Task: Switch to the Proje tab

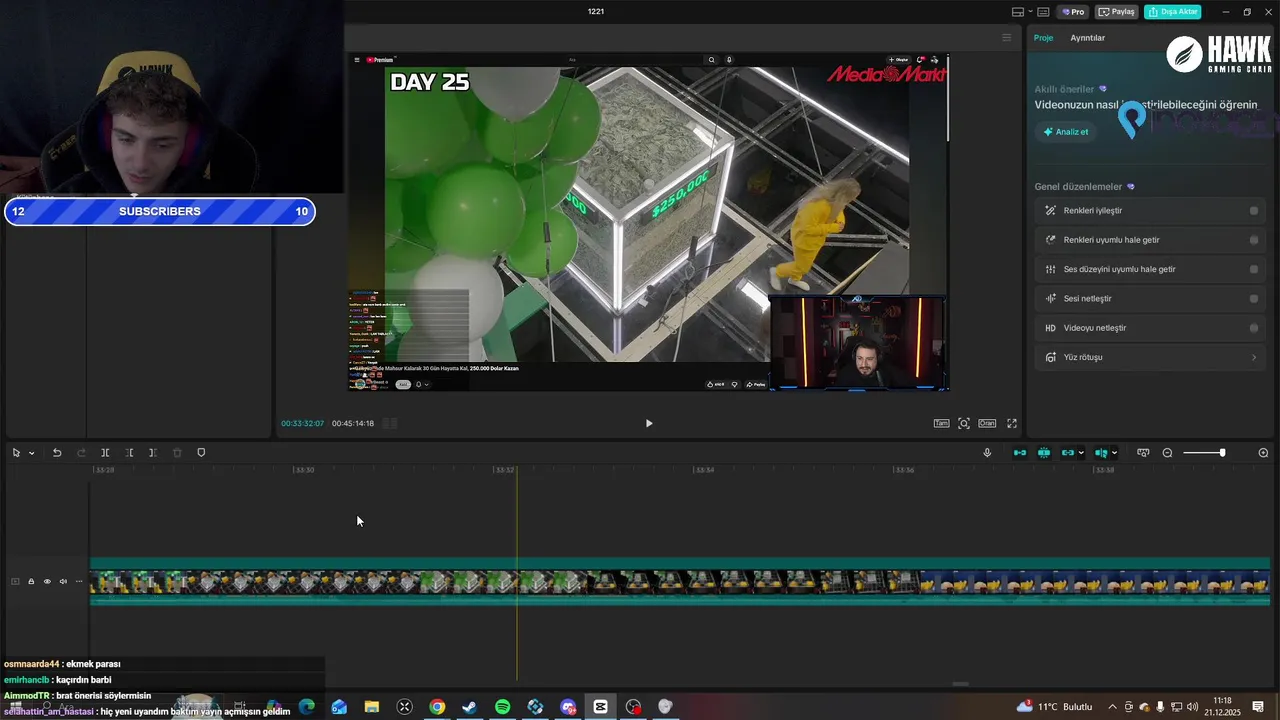Action: [x=1043, y=38]
